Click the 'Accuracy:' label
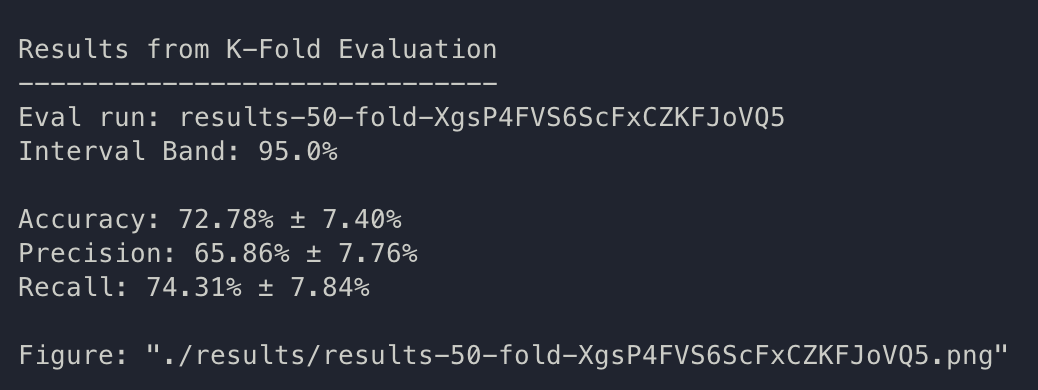This screenshot has height=390, width=1038. point(89,220)
